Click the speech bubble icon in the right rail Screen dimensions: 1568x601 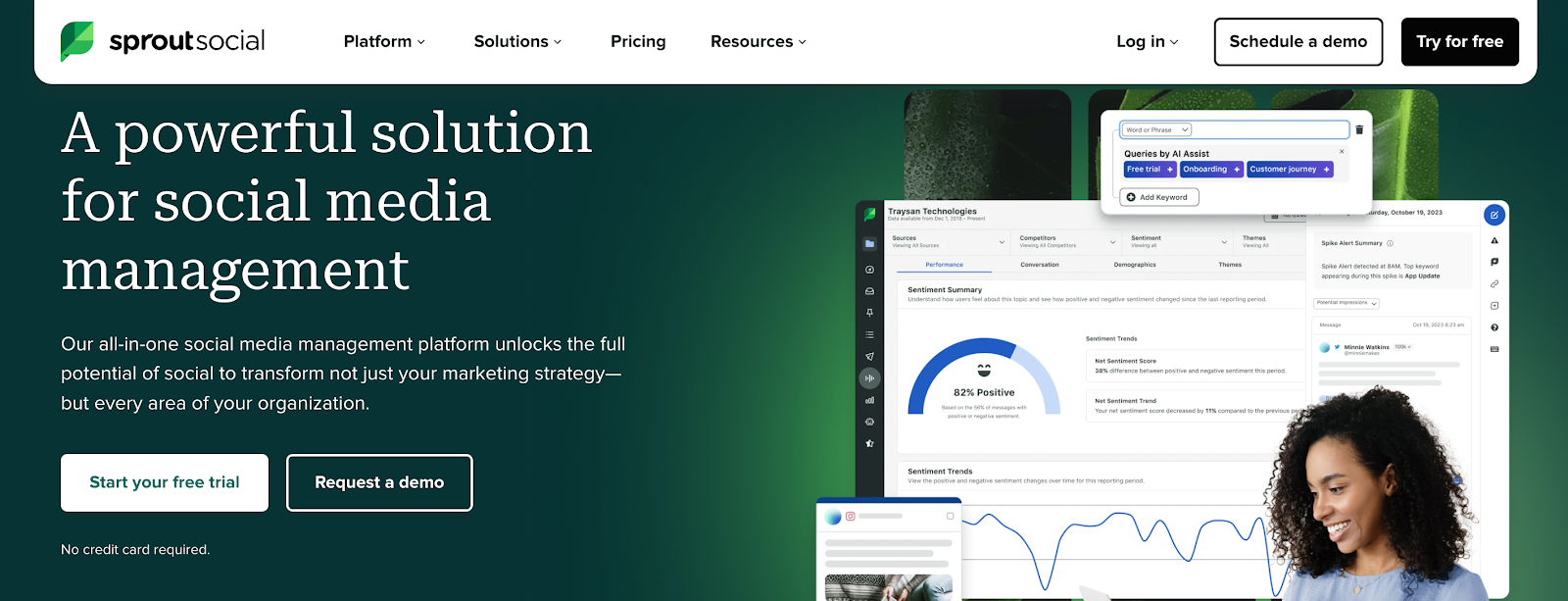pyautogui.click(x=1494, y=262)
